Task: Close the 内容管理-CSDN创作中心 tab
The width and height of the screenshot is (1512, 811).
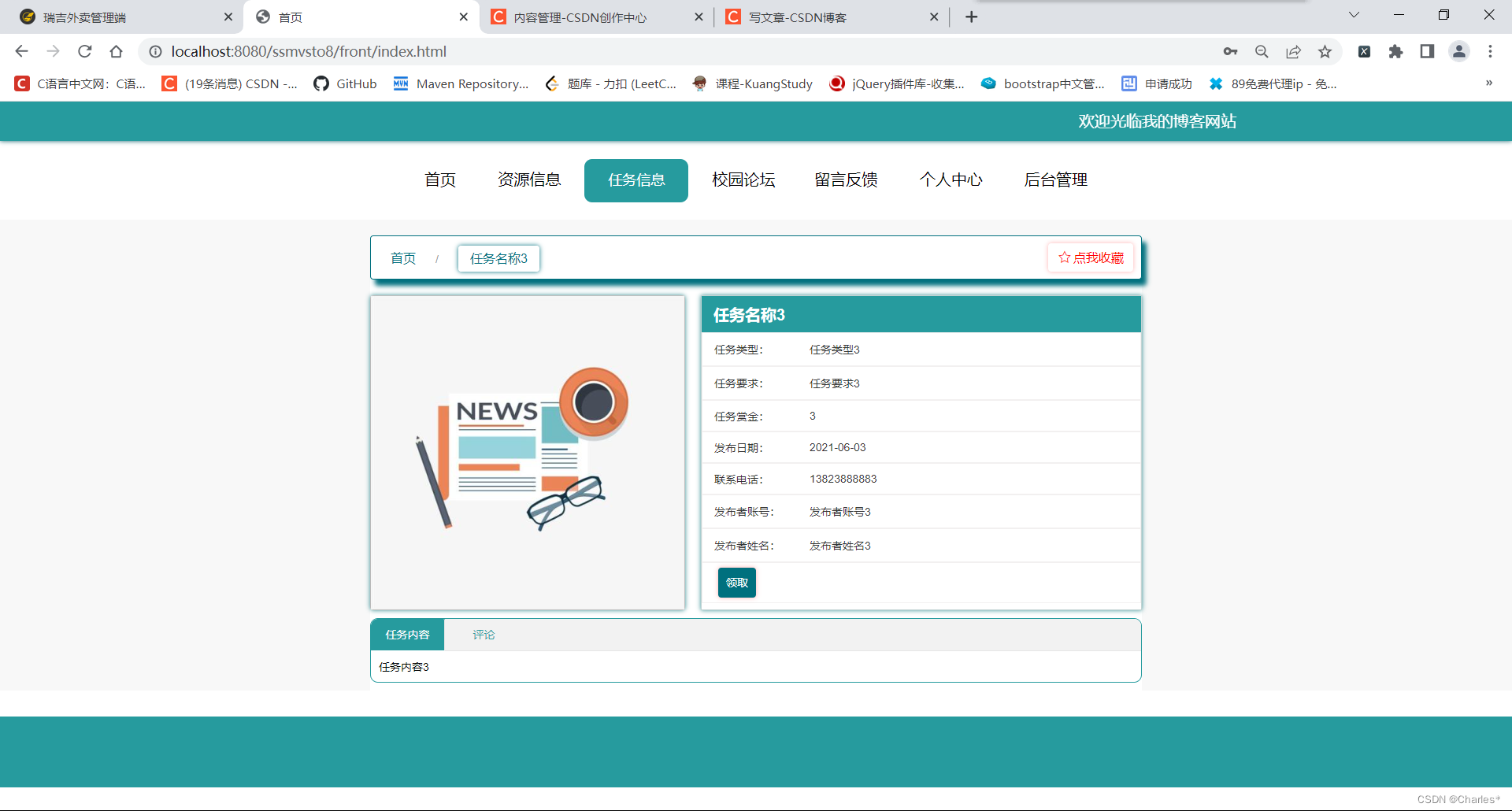Action: [x=699, y=17]
